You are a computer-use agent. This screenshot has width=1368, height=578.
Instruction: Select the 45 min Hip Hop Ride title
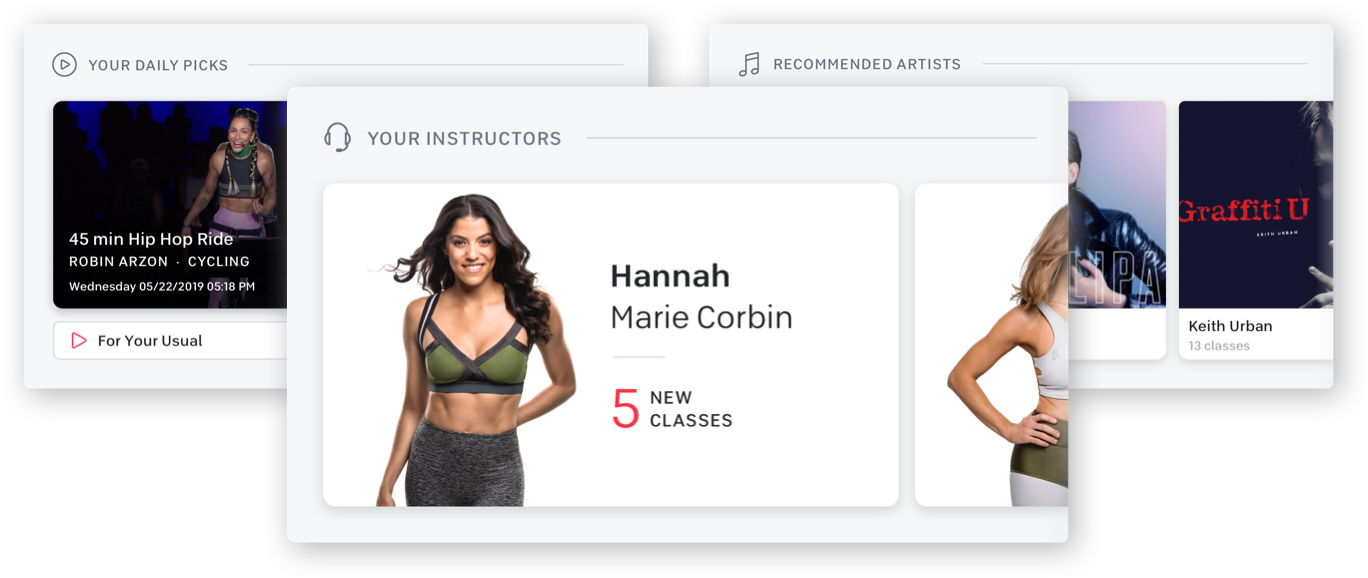click(151, 239)
